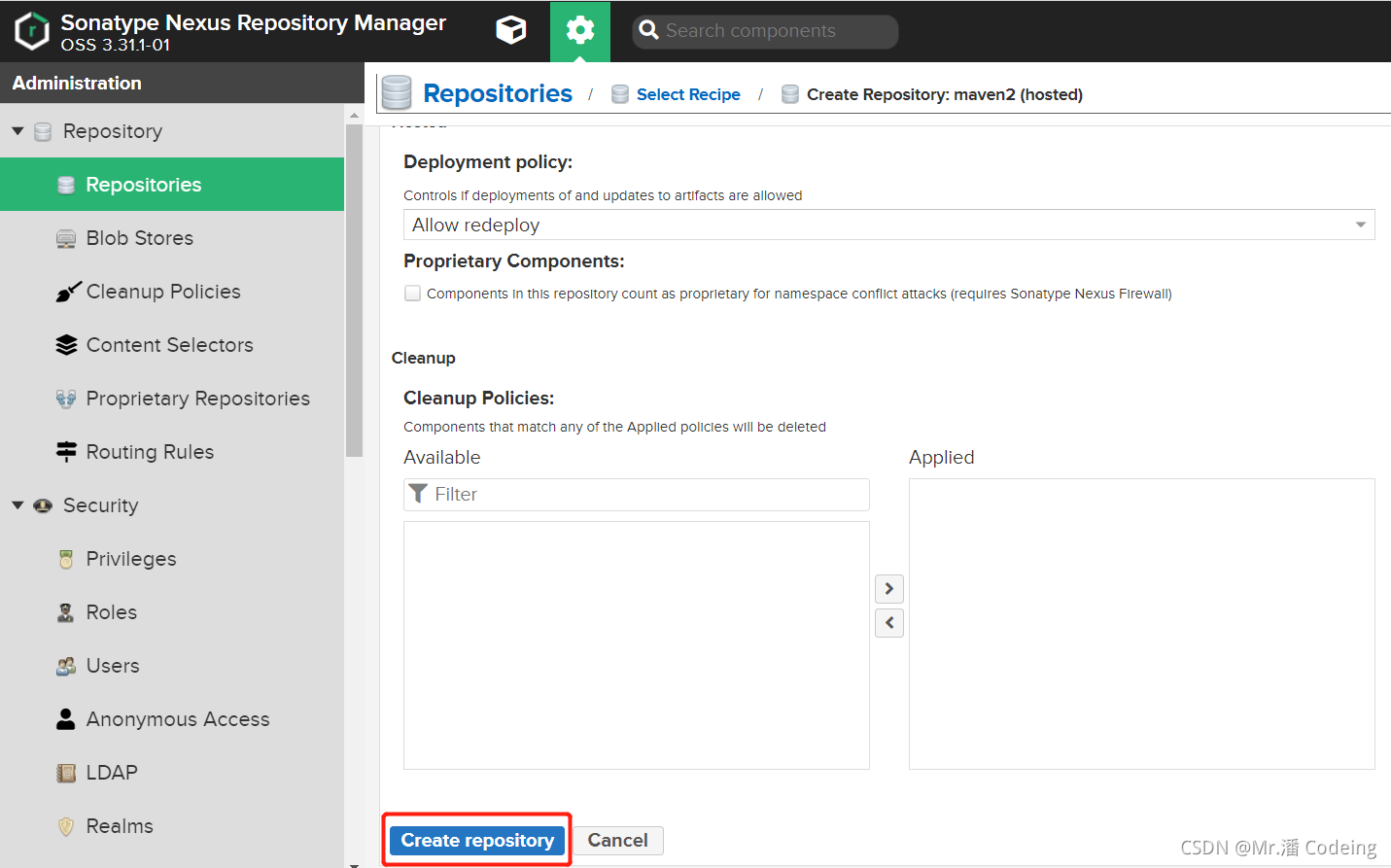Go back via Select Recipe breadcrumb link
1391x868 pixels.
[688, 94]
